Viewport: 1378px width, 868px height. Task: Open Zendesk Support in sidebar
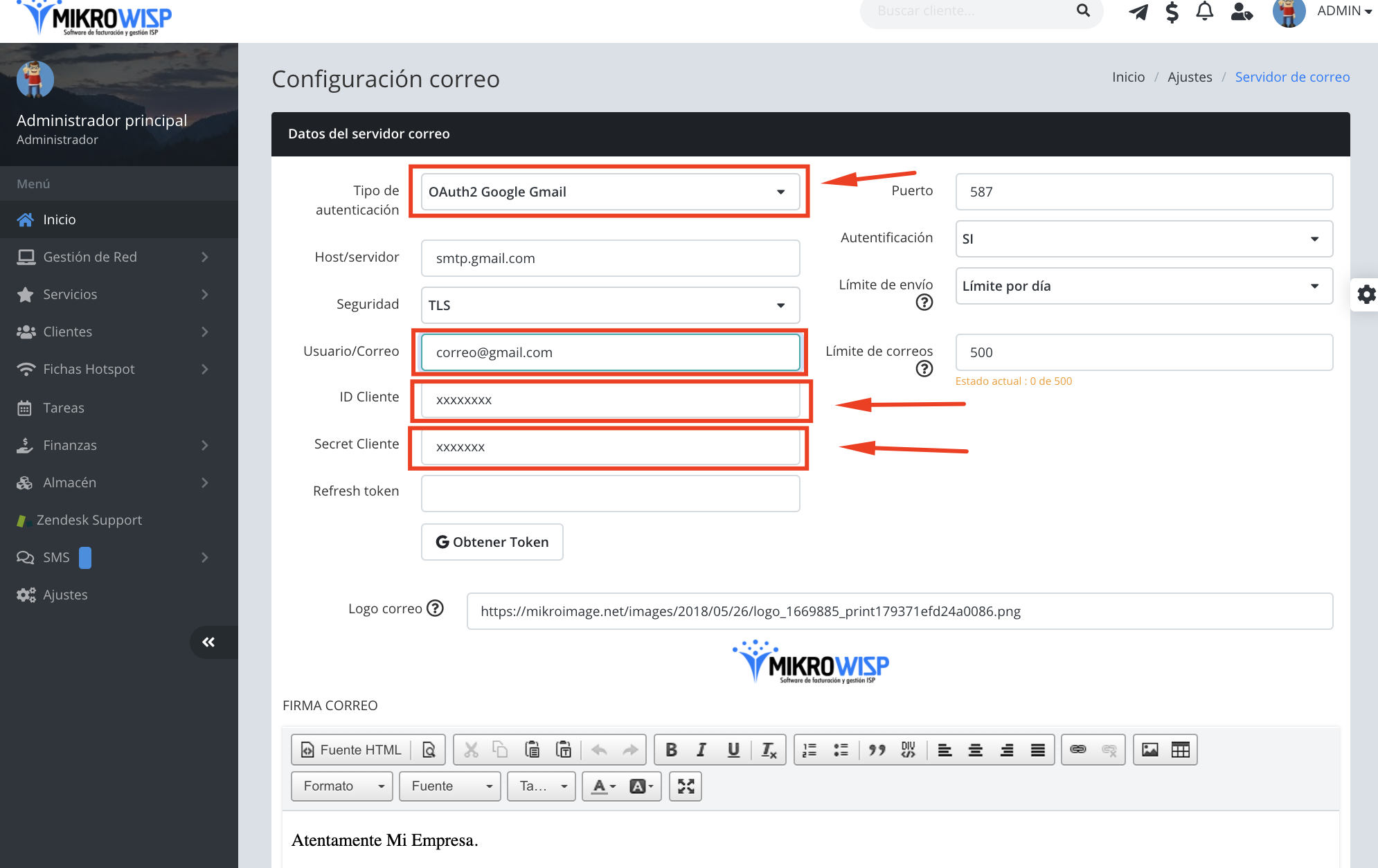(119, 520)
